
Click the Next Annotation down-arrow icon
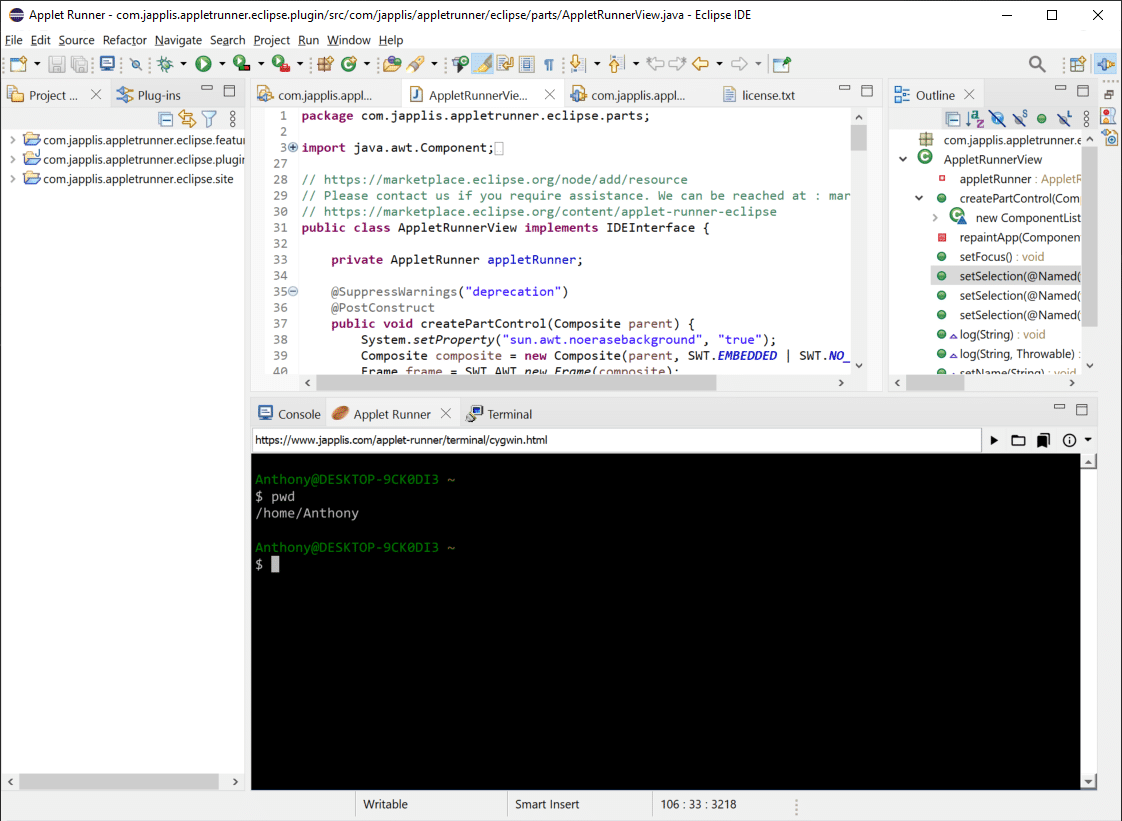coord(577,64)
